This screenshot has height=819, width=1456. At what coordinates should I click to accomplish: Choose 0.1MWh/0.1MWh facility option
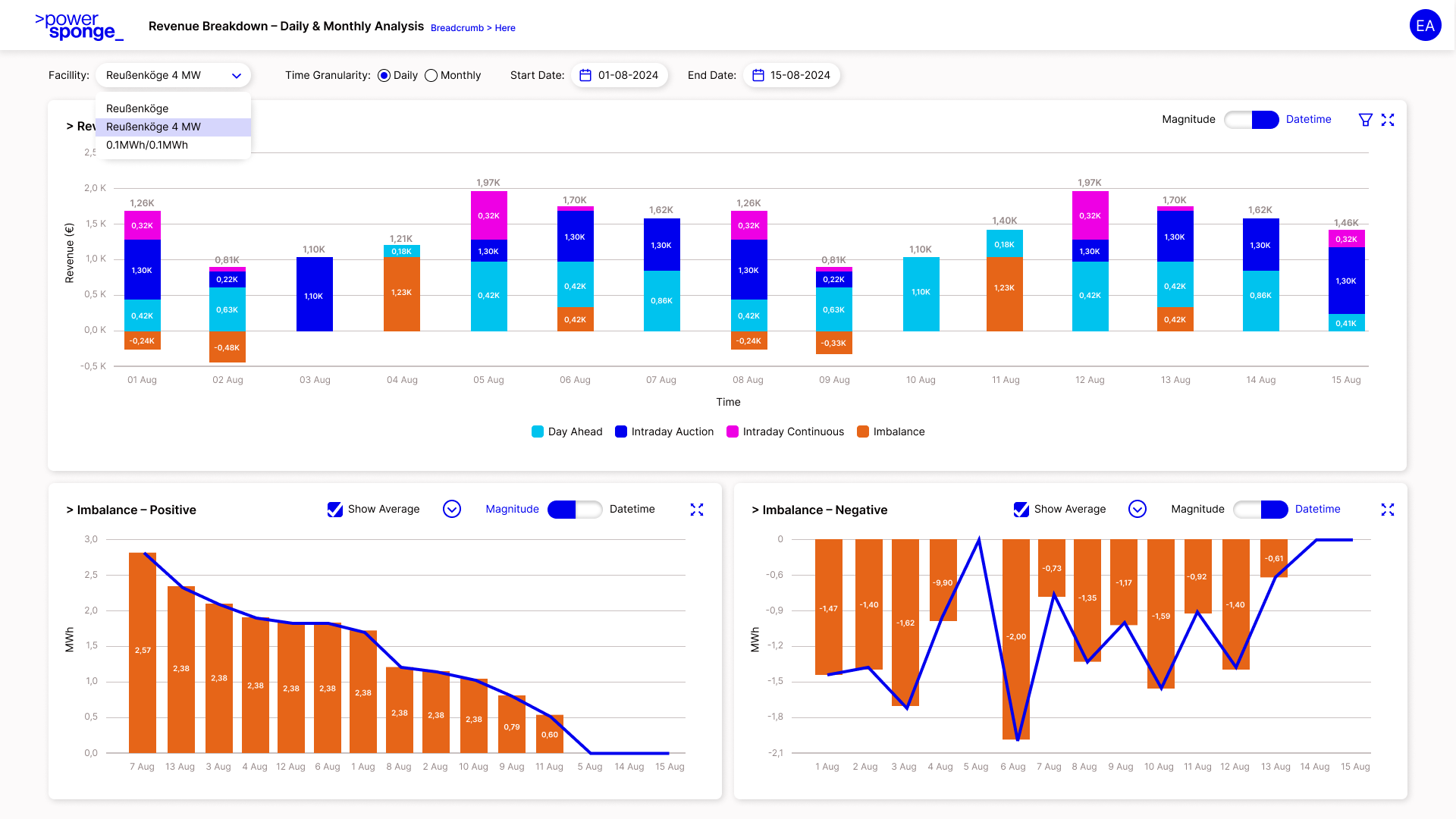[147, 145]
